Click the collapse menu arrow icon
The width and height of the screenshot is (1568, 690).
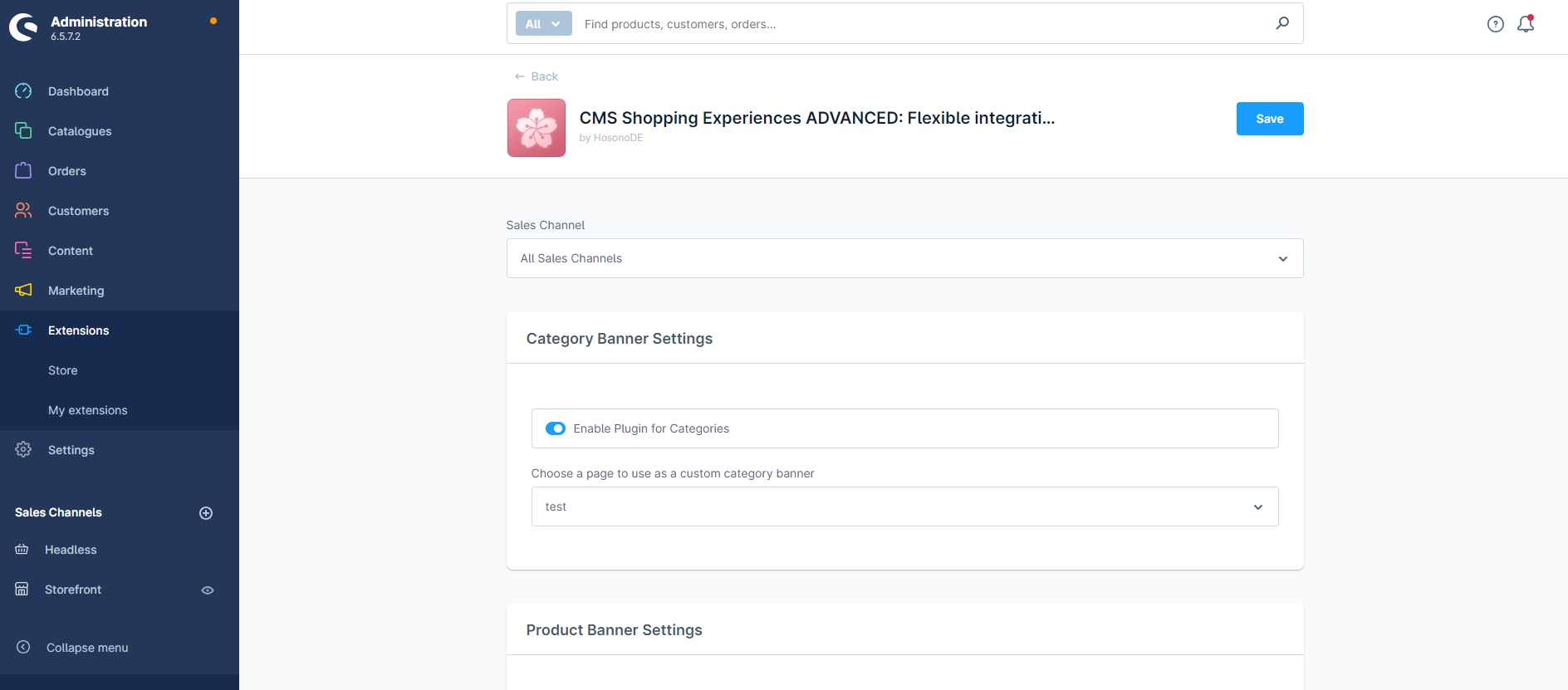pyautogui.click(x=23, y=647)
